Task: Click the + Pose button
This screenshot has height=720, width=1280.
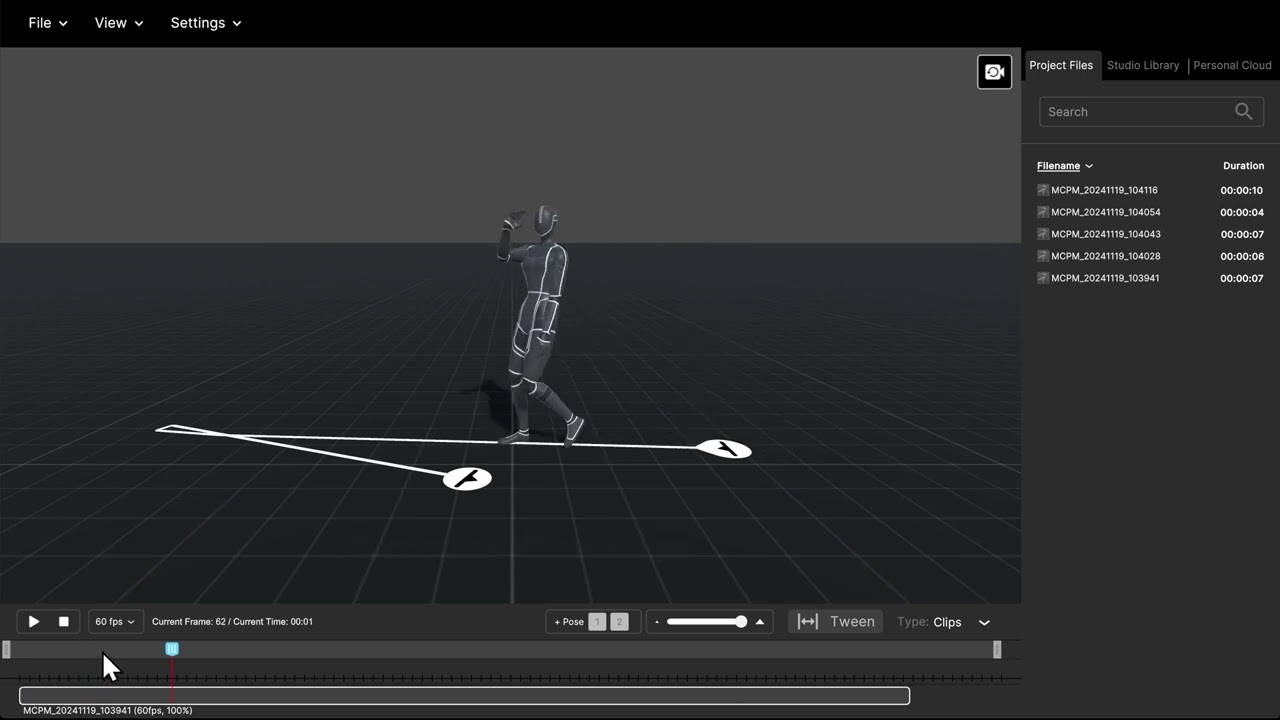Action: tap(569, 622)
